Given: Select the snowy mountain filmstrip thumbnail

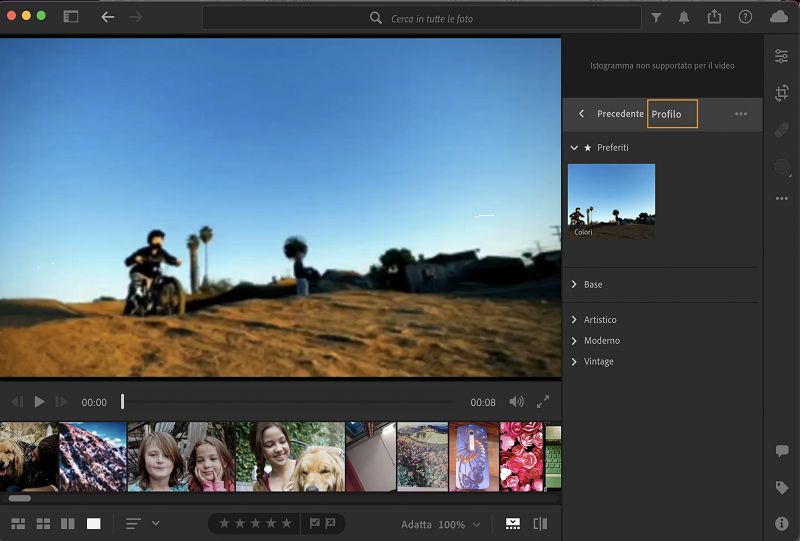Looking at the screenshot, I should pos(93,457).
